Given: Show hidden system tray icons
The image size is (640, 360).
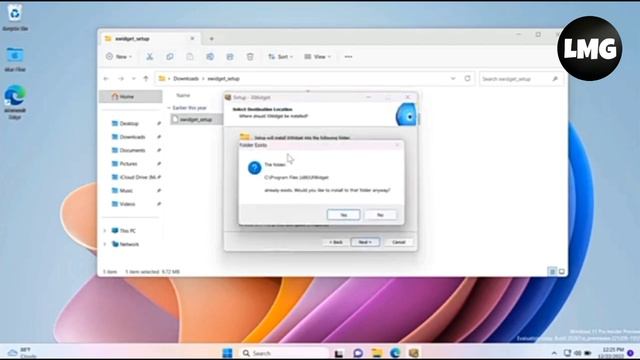Looking at the screenshot, I should coord(554,353).
